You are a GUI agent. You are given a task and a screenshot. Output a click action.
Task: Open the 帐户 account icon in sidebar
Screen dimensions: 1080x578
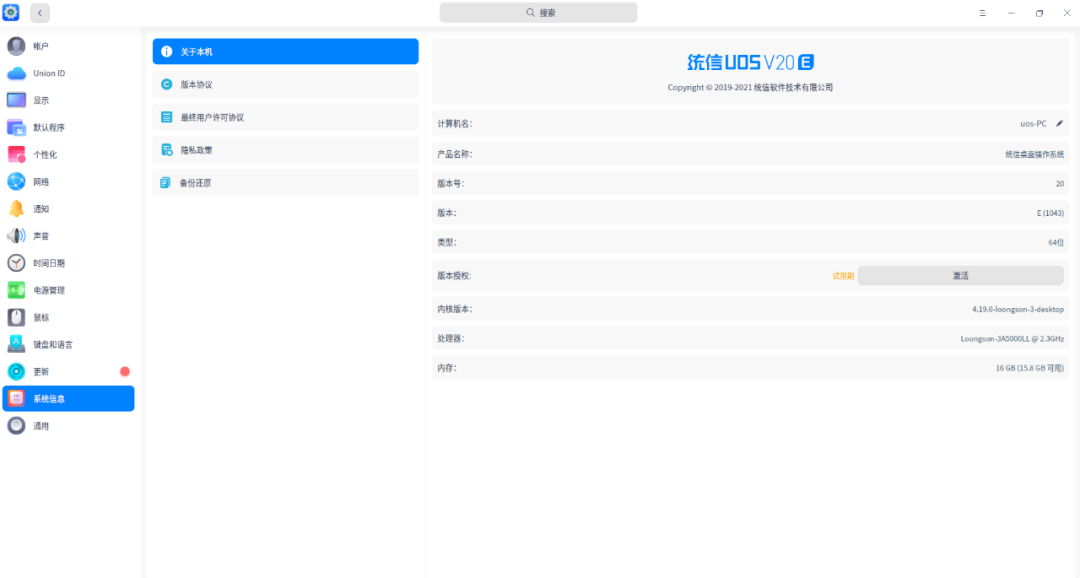click(16, 45)
